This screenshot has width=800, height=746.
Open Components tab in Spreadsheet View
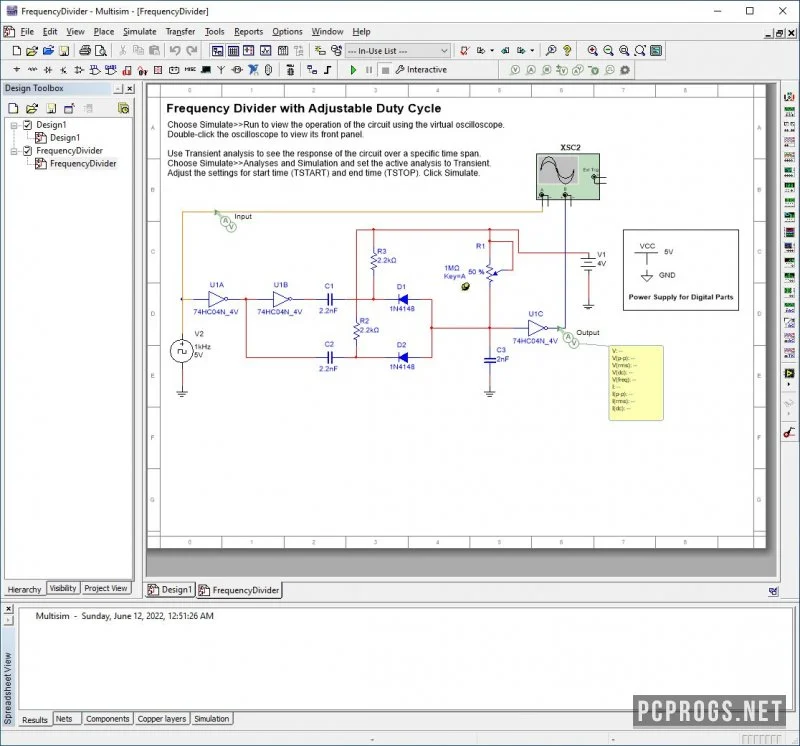pyautogui.click(x=107, y=718)
